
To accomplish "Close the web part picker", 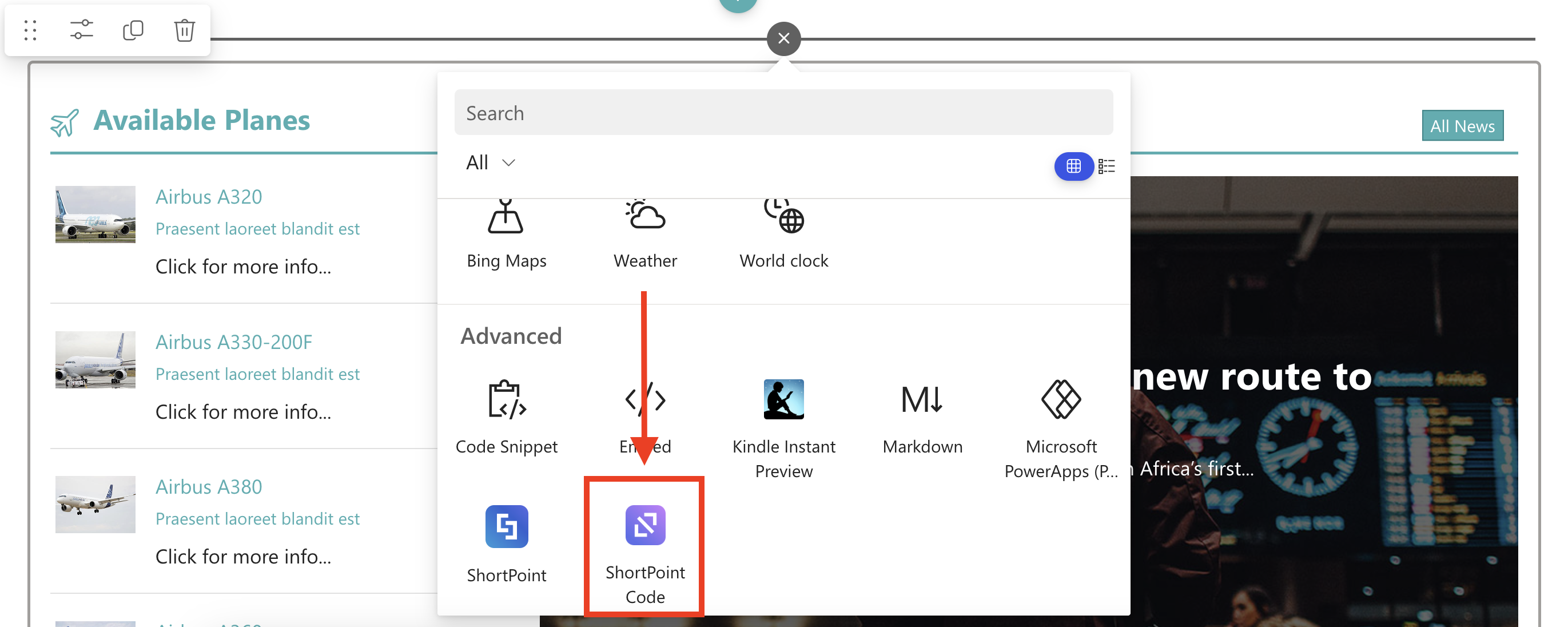I will pos(783,38).
